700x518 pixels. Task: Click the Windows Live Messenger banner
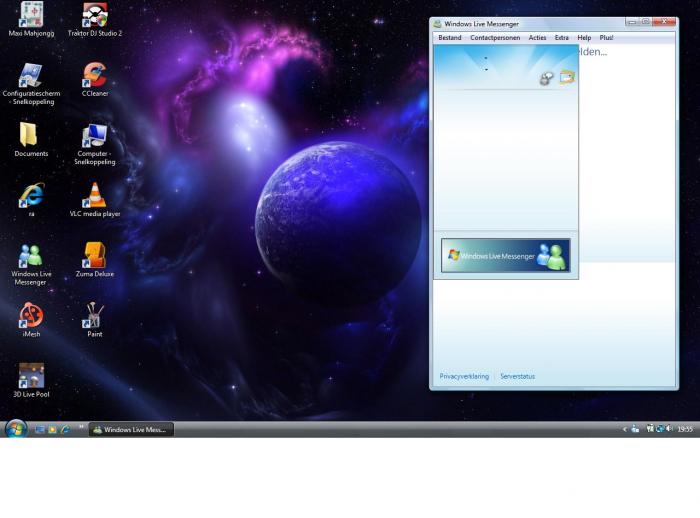click(505, 255)
